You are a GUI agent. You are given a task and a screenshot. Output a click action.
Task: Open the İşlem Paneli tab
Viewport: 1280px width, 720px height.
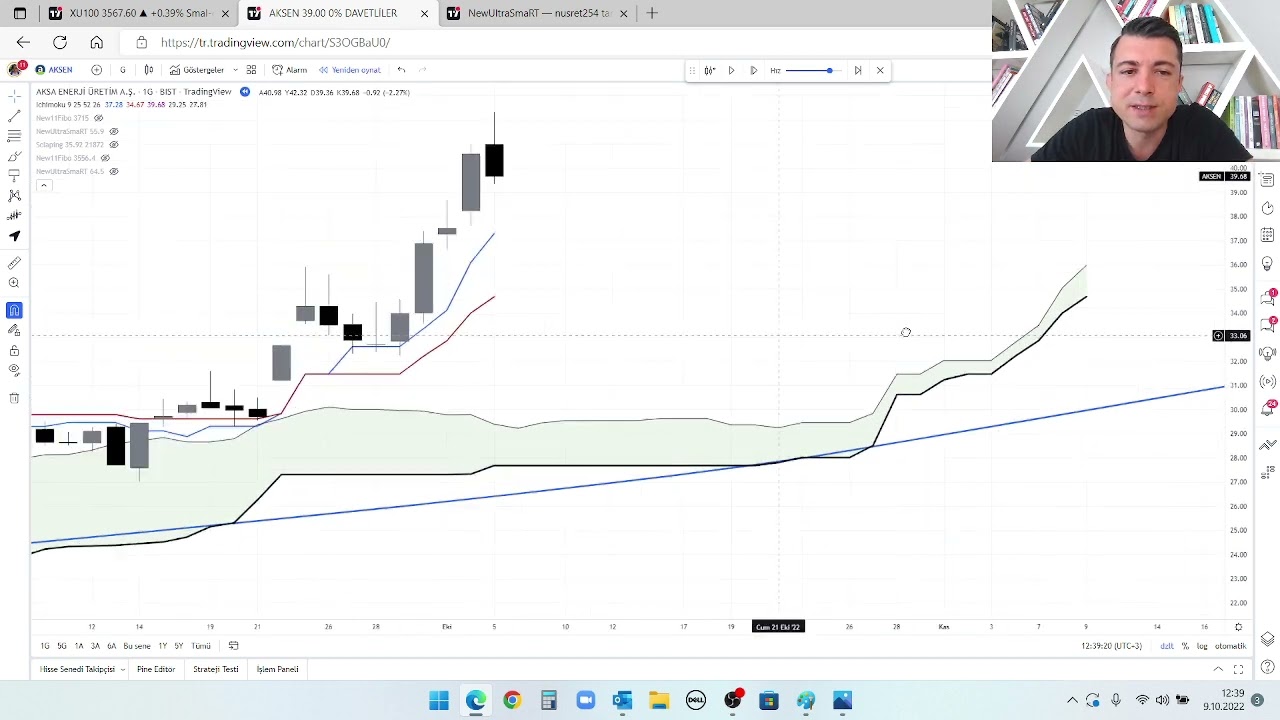pyautogui.click(x=277, y=669)
